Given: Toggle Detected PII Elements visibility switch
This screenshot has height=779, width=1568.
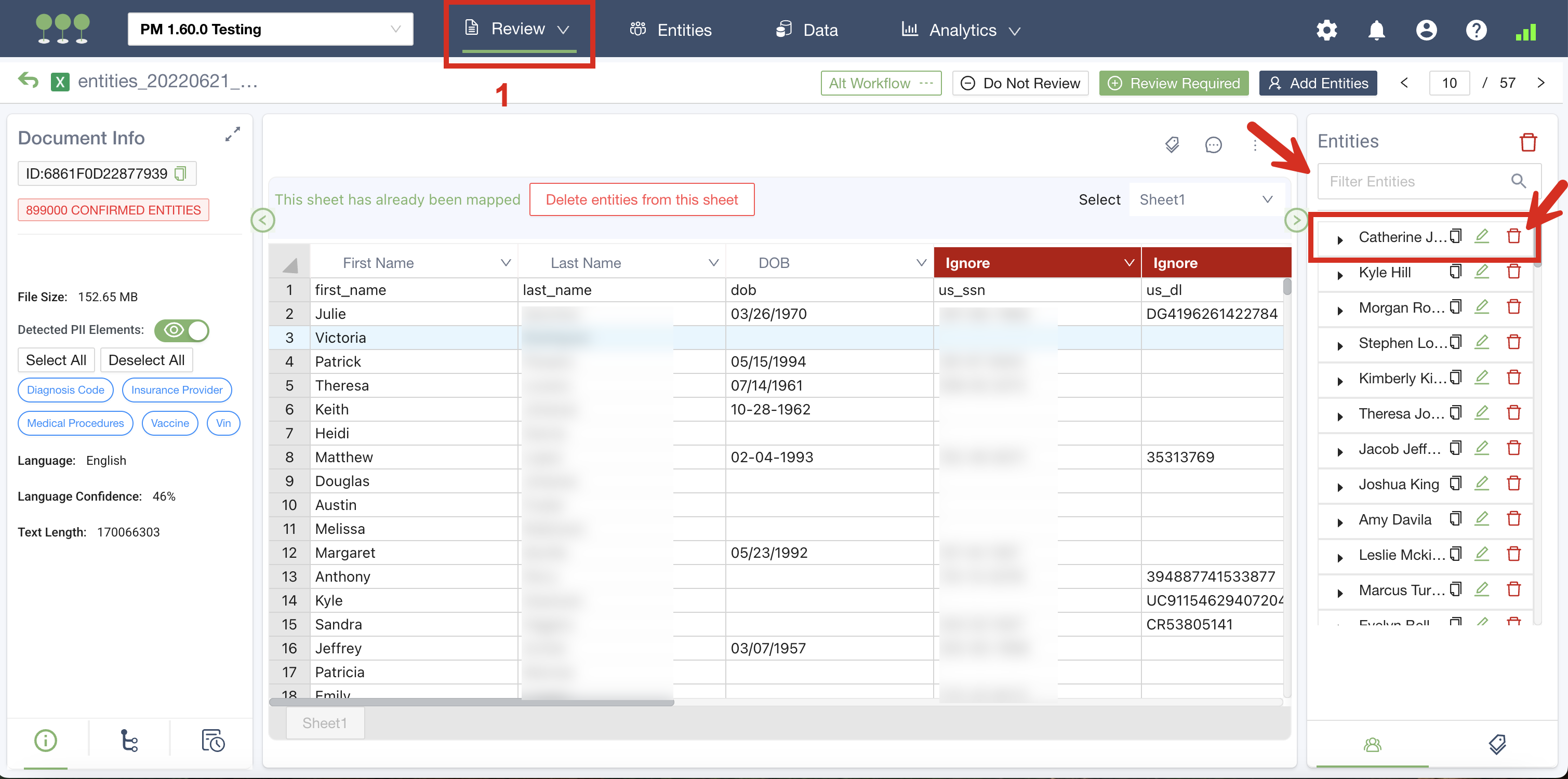Looking at the screenshot, I should [181, 330].
